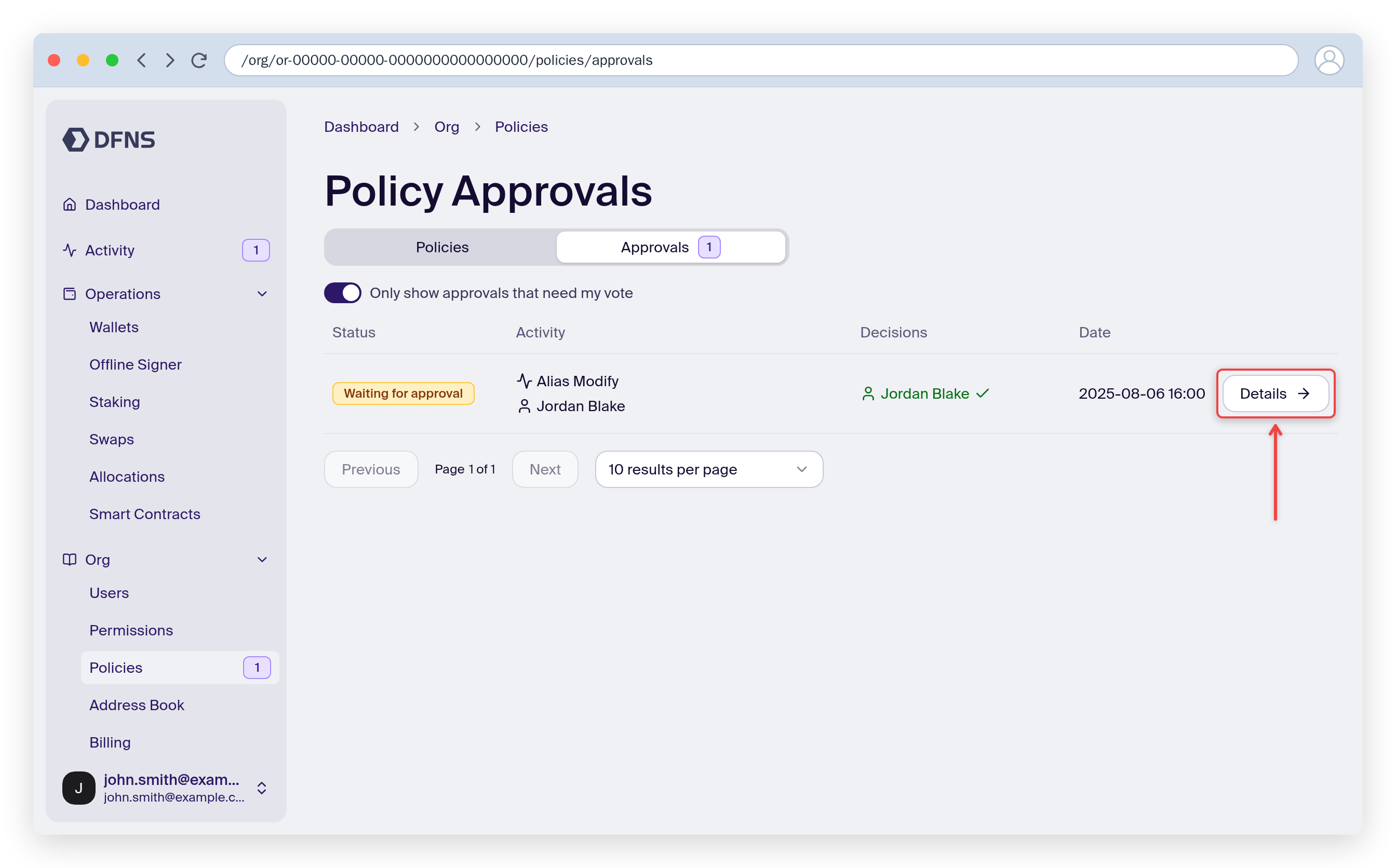Screen dimensions: 1396x868
Task: Open the profile avatar icon in browser bar
Action: [1329, 60]
